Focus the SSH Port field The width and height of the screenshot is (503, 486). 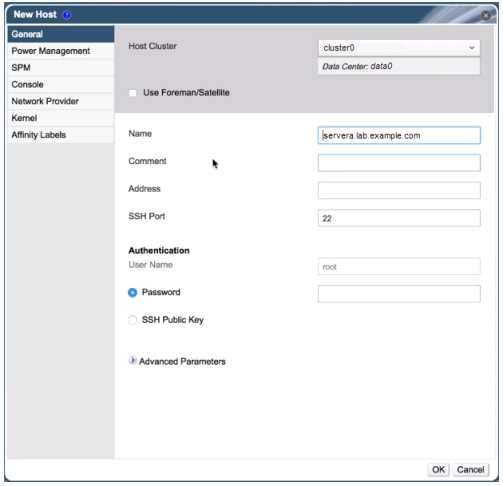point(399,218)
